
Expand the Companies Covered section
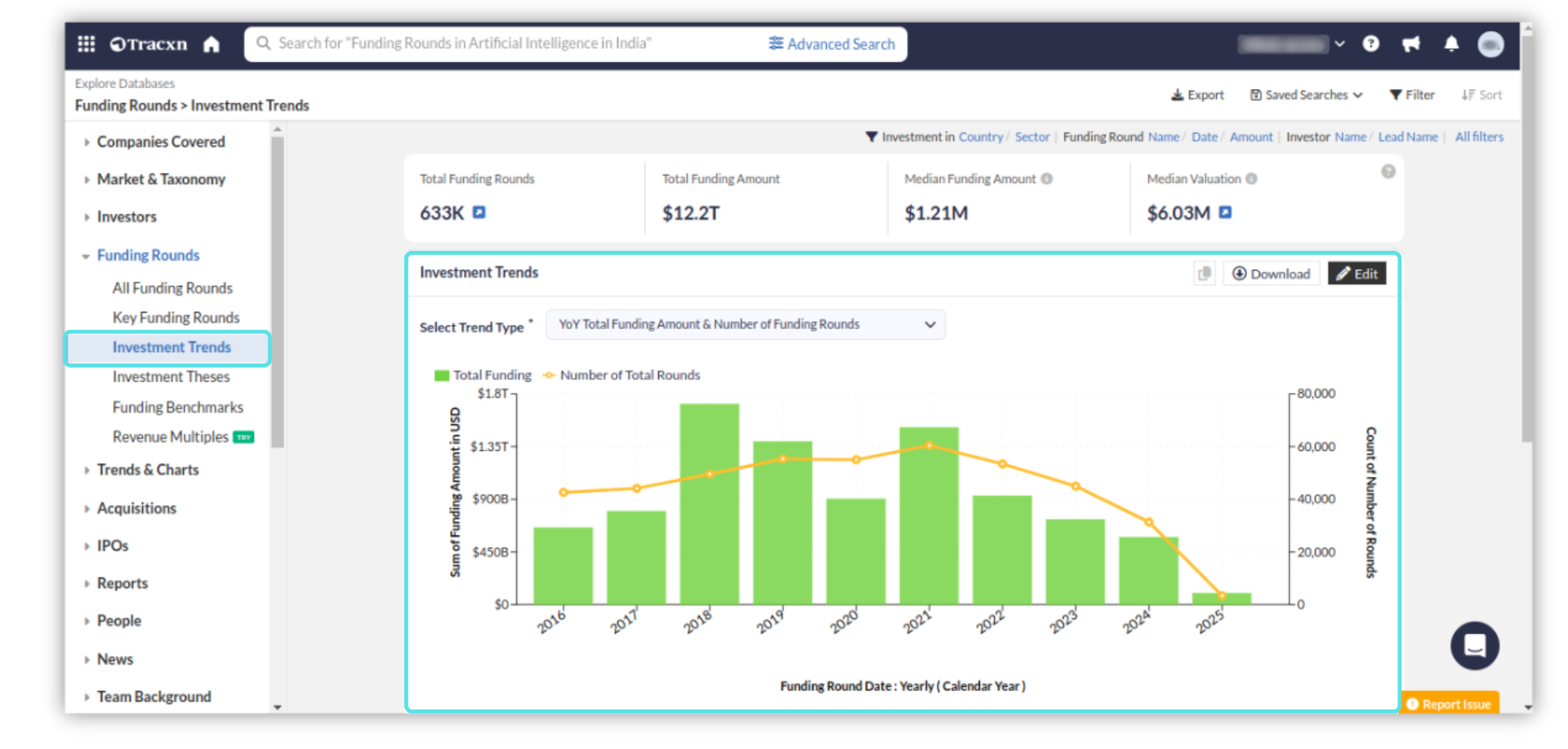pyautogui.click(x=160, y=142)
